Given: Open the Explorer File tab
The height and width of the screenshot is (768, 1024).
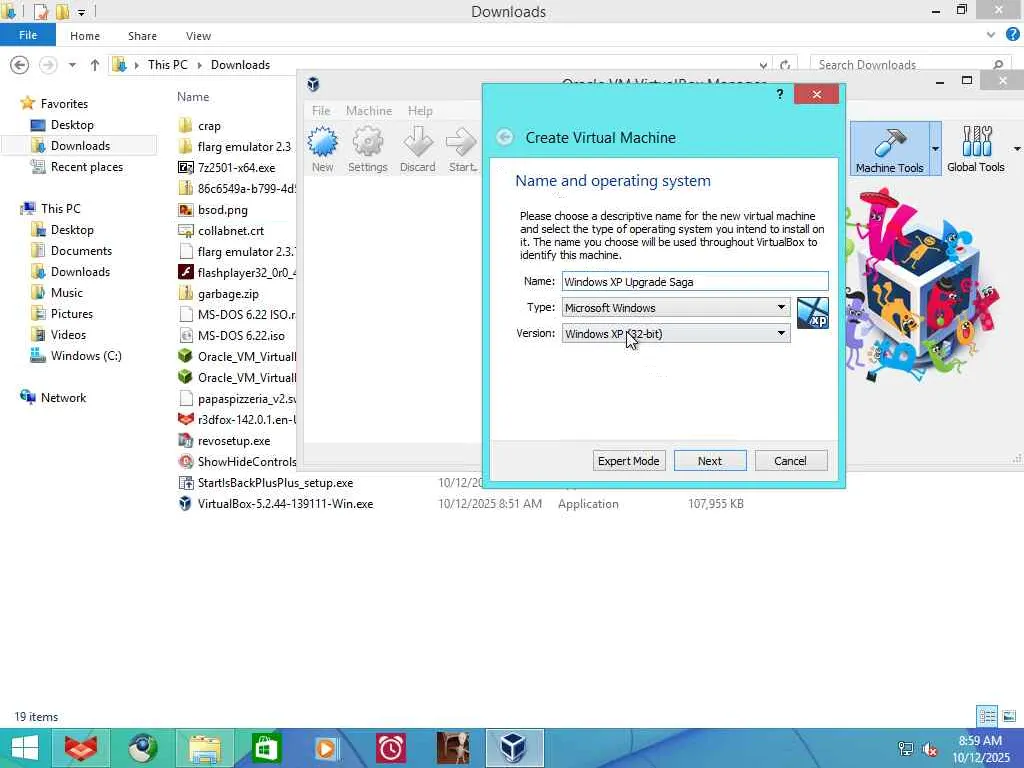Looking at the screenshot, I should pos(27,35).
